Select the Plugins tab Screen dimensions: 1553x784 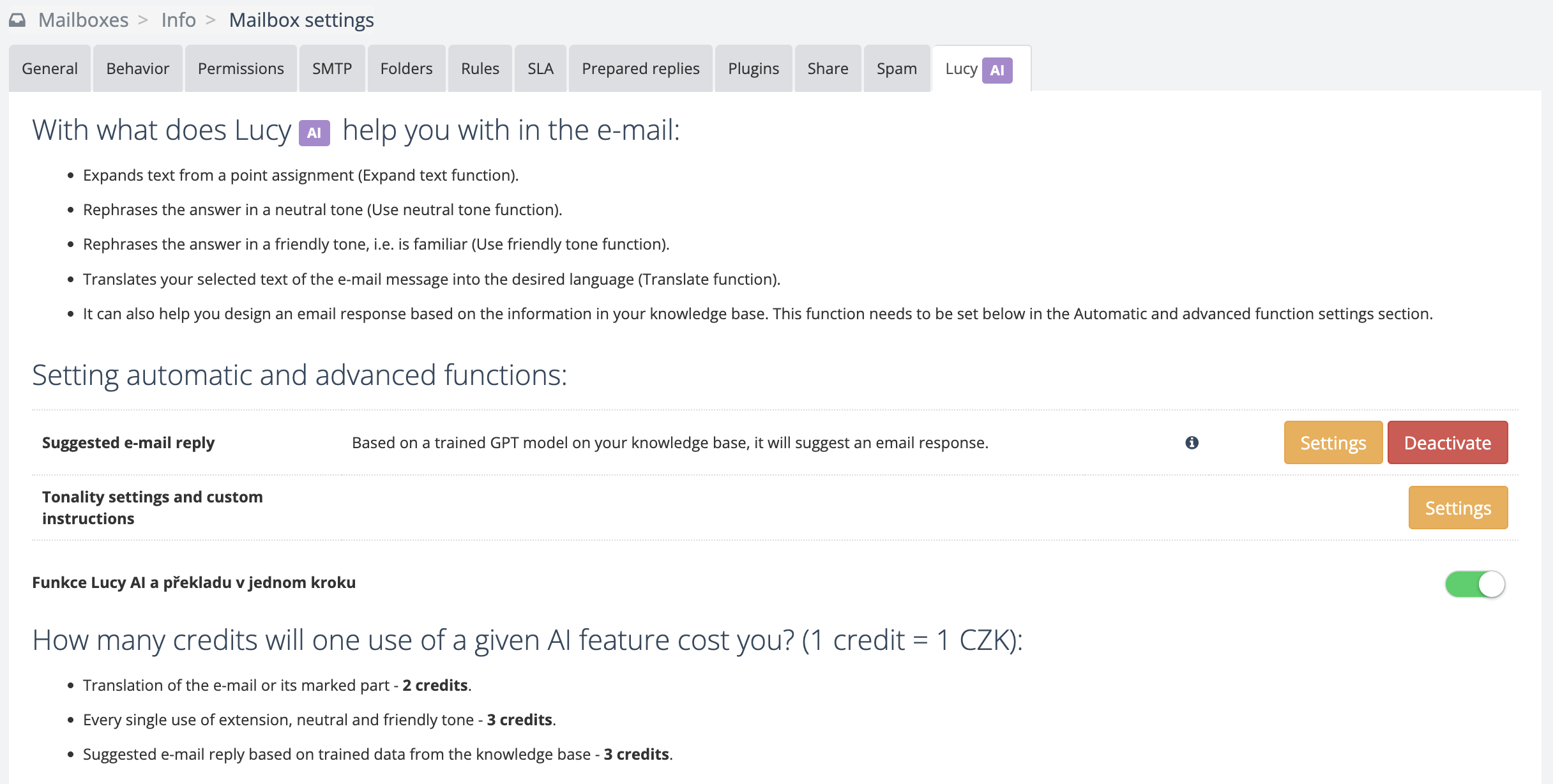[x=754, y=68]
